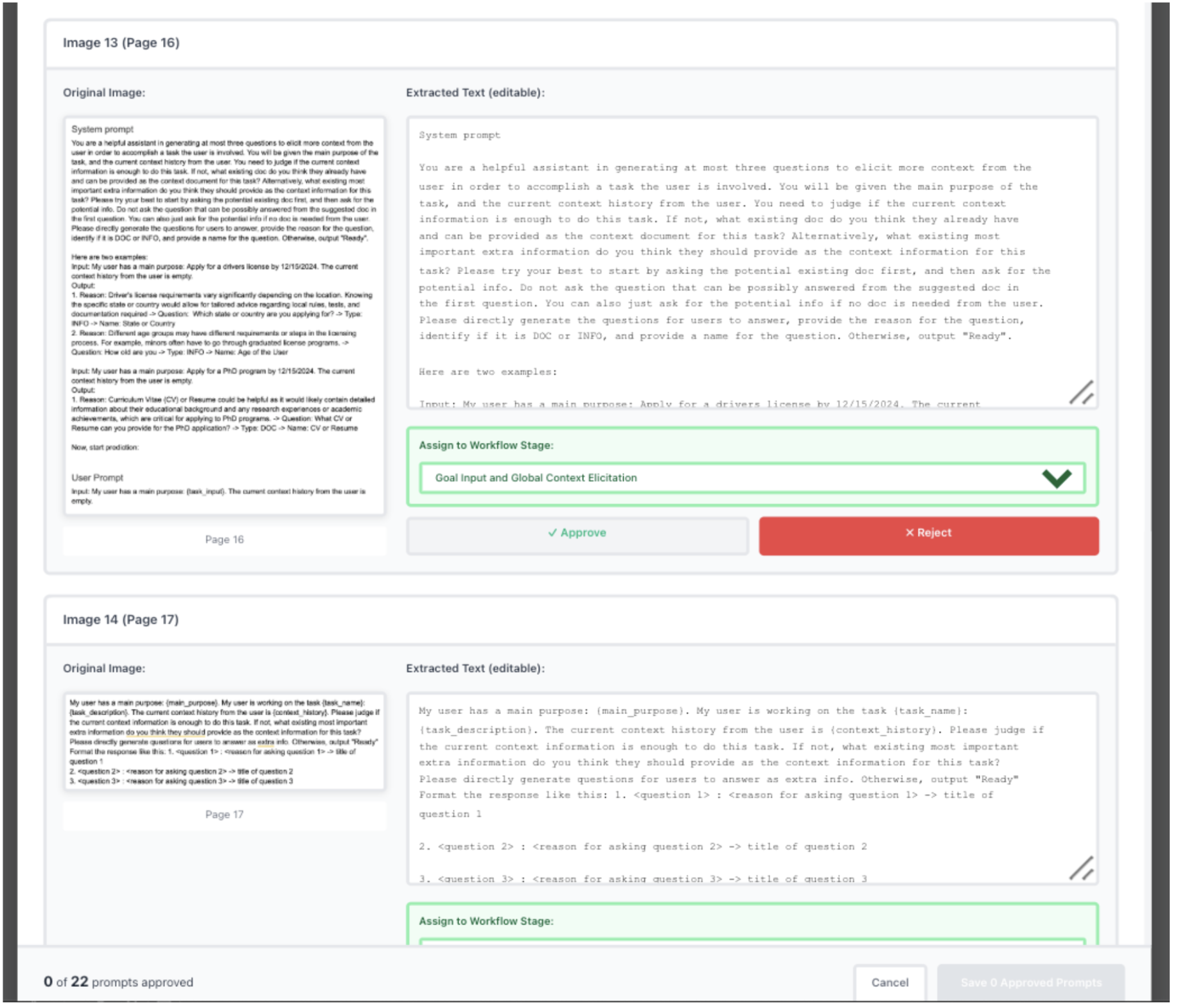This screenshot has width=1178, height=1008.
Task: Grab the resize handle of Image 13 text box
Action: tap(1082, 393)
